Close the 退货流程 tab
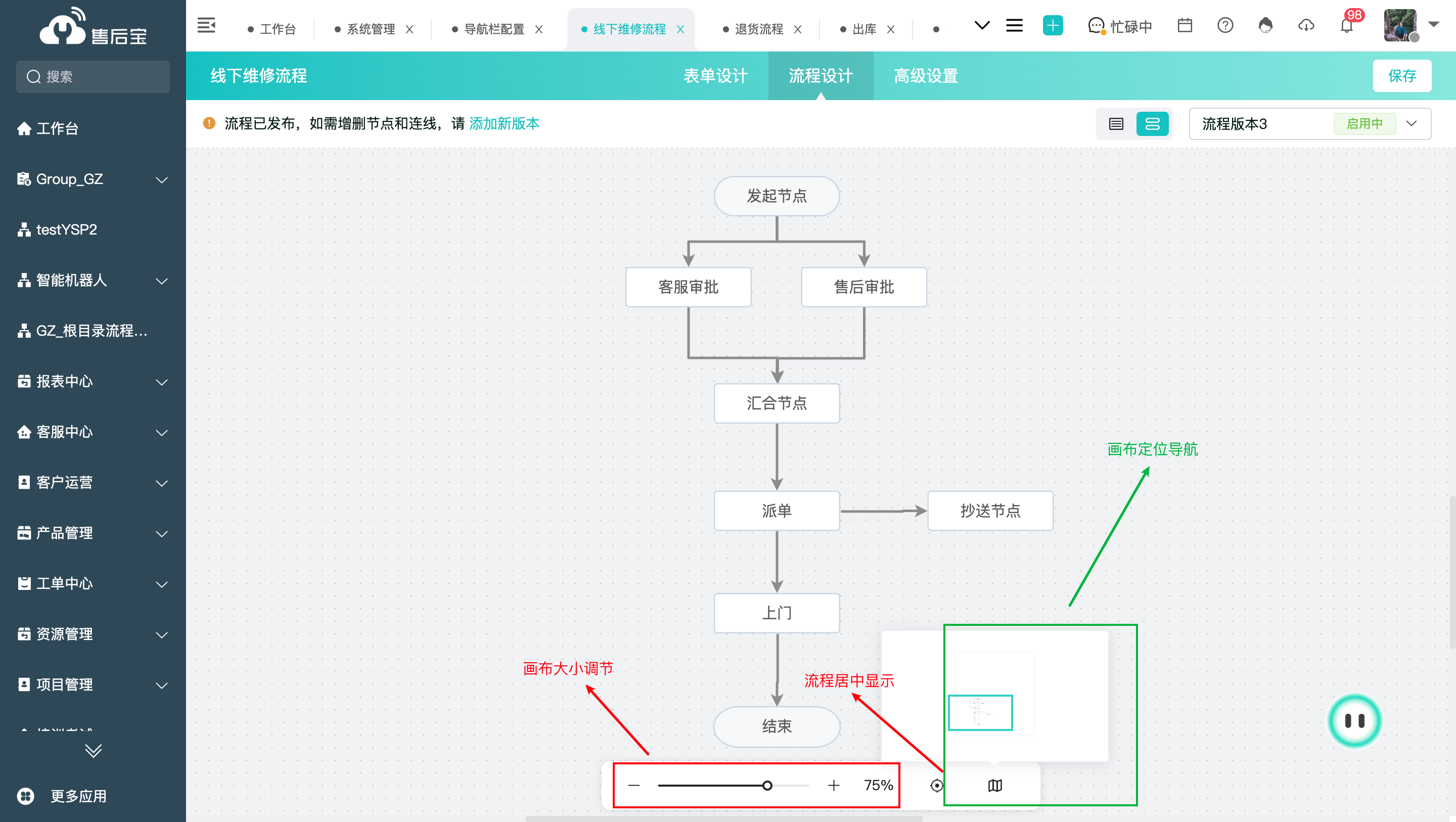 [798, 29]
